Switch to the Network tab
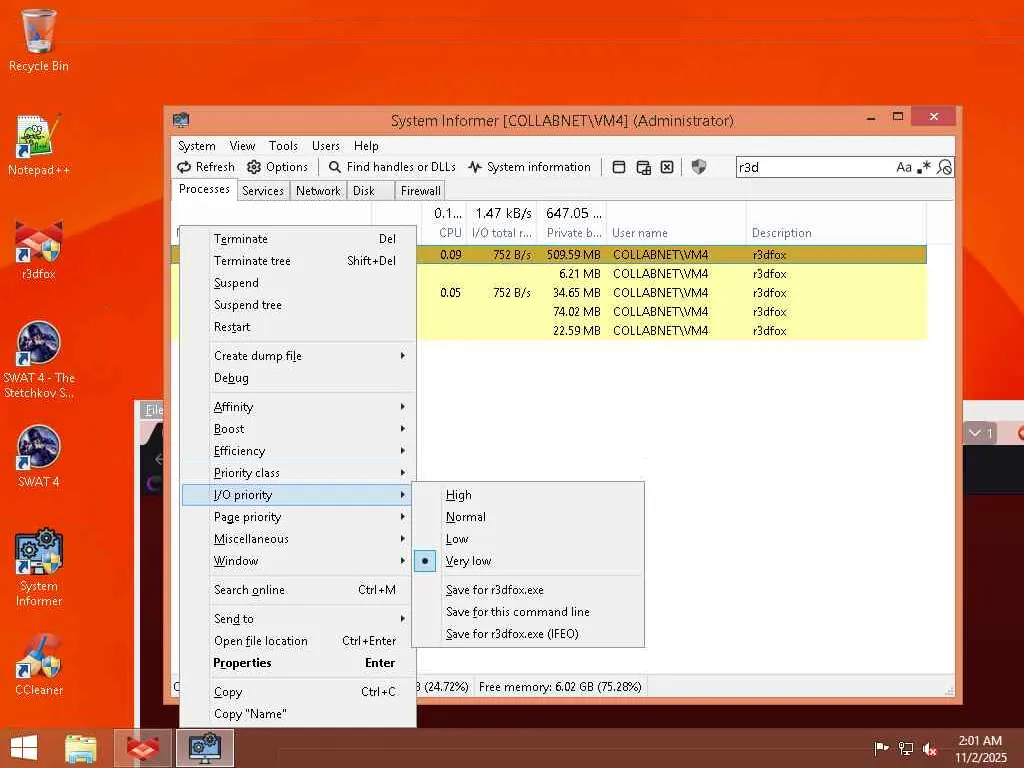Image resolution: width=1024 pixels, height=768 pixels. tap(318, 191)
